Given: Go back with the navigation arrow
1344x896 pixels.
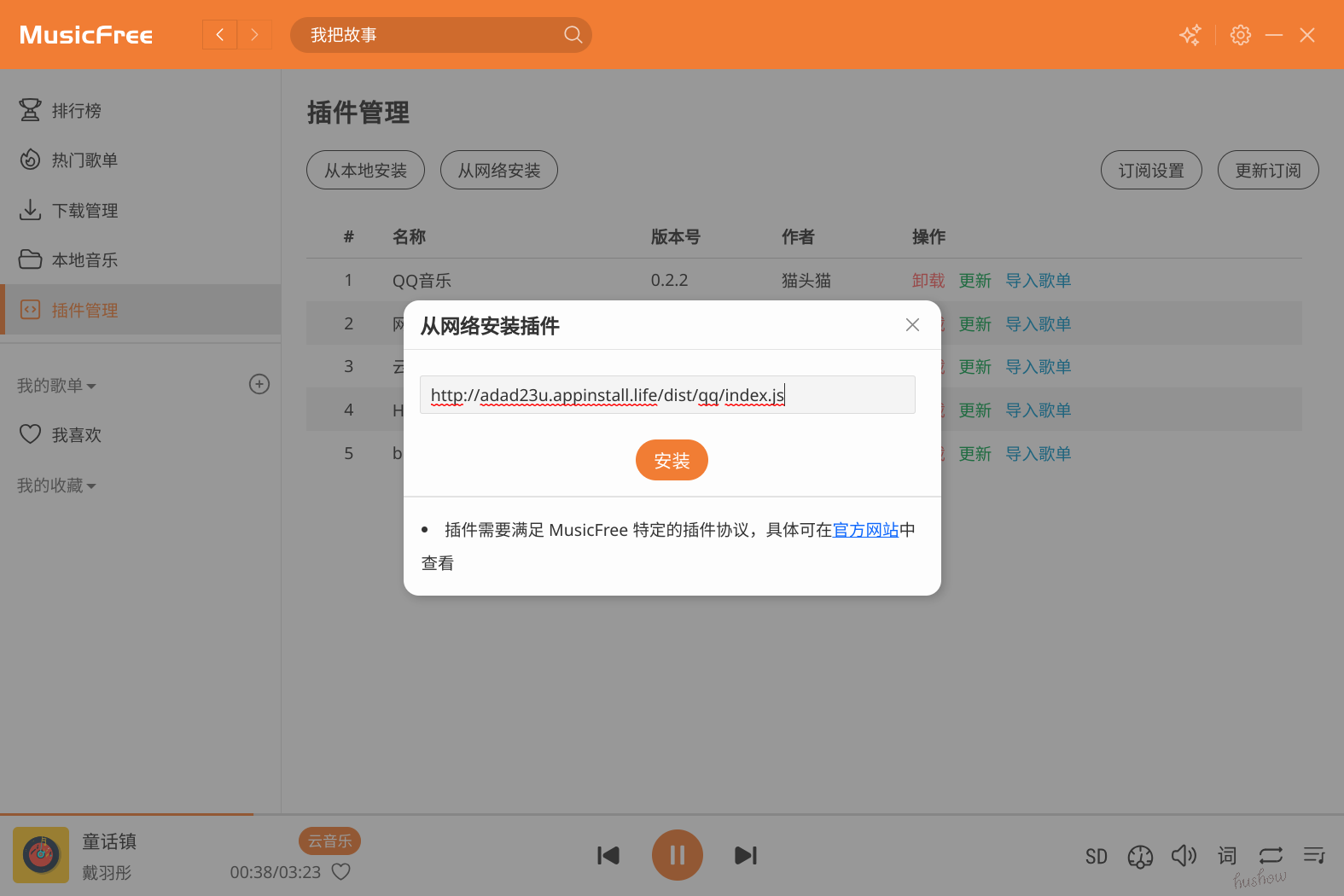Looking at the screenshot, I should [x=219, y=35].
